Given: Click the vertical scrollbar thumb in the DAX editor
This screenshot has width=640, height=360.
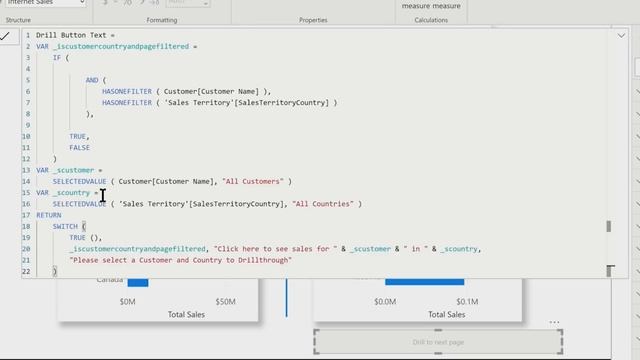Looking at the screenshot, I should click(x=609, y=226).
